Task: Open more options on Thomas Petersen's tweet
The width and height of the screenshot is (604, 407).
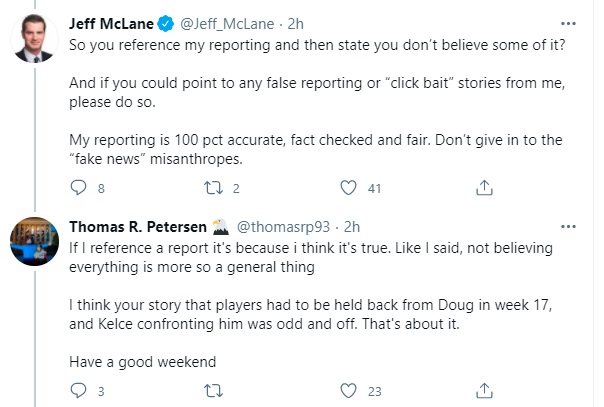Action: coord(569,226)
